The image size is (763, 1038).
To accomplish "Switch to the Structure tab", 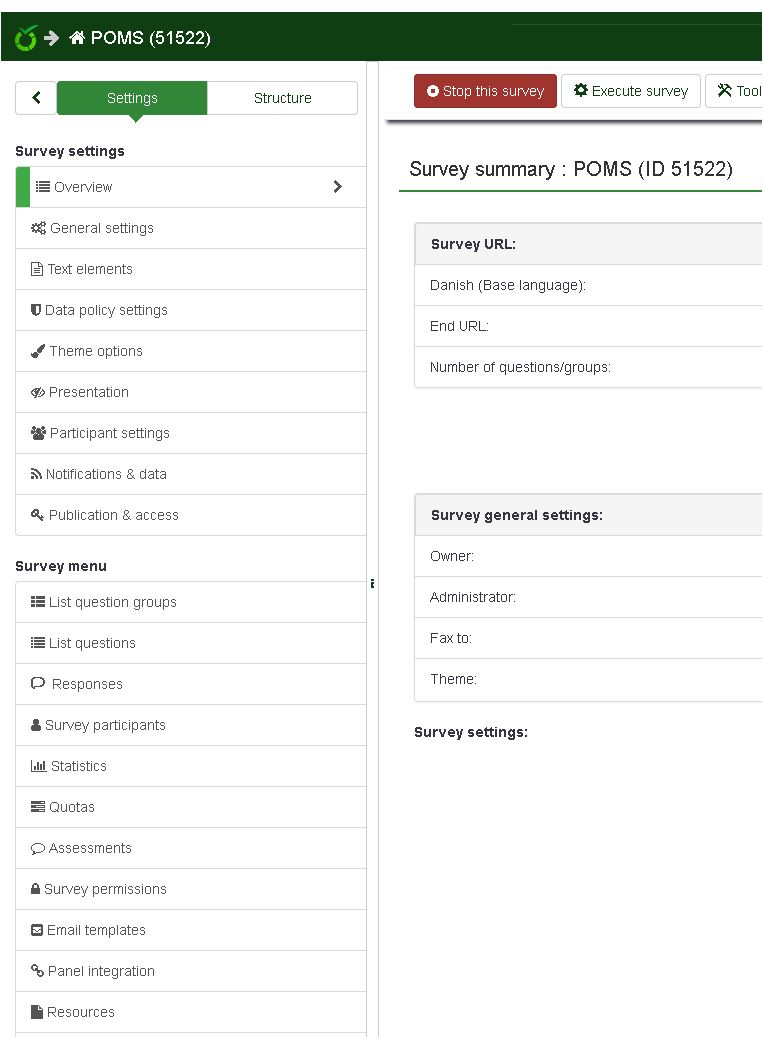I will [x=282, y=98].
